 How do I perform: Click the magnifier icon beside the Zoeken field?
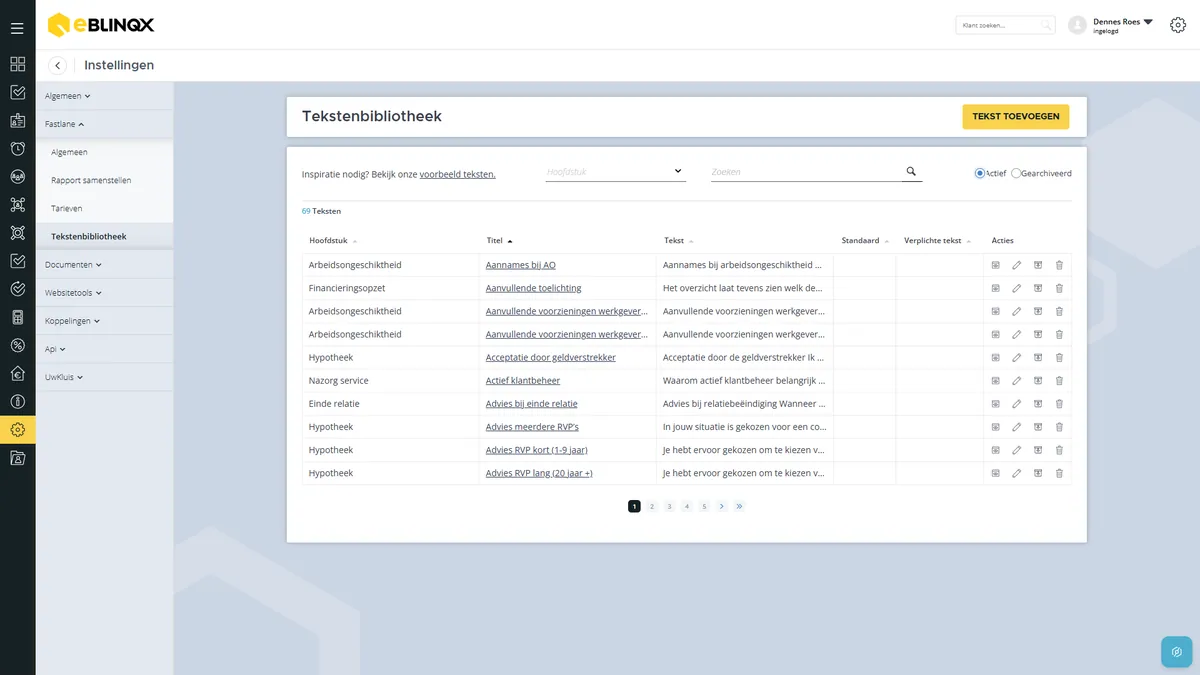(911, 172)
